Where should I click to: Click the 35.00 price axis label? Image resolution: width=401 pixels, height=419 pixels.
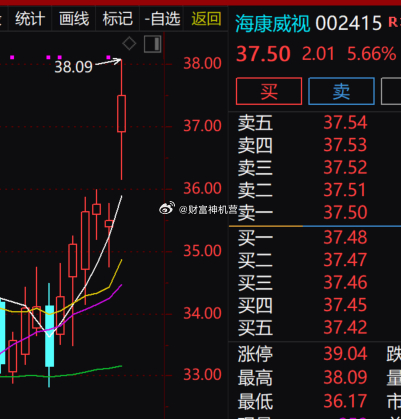click(202, 251)
